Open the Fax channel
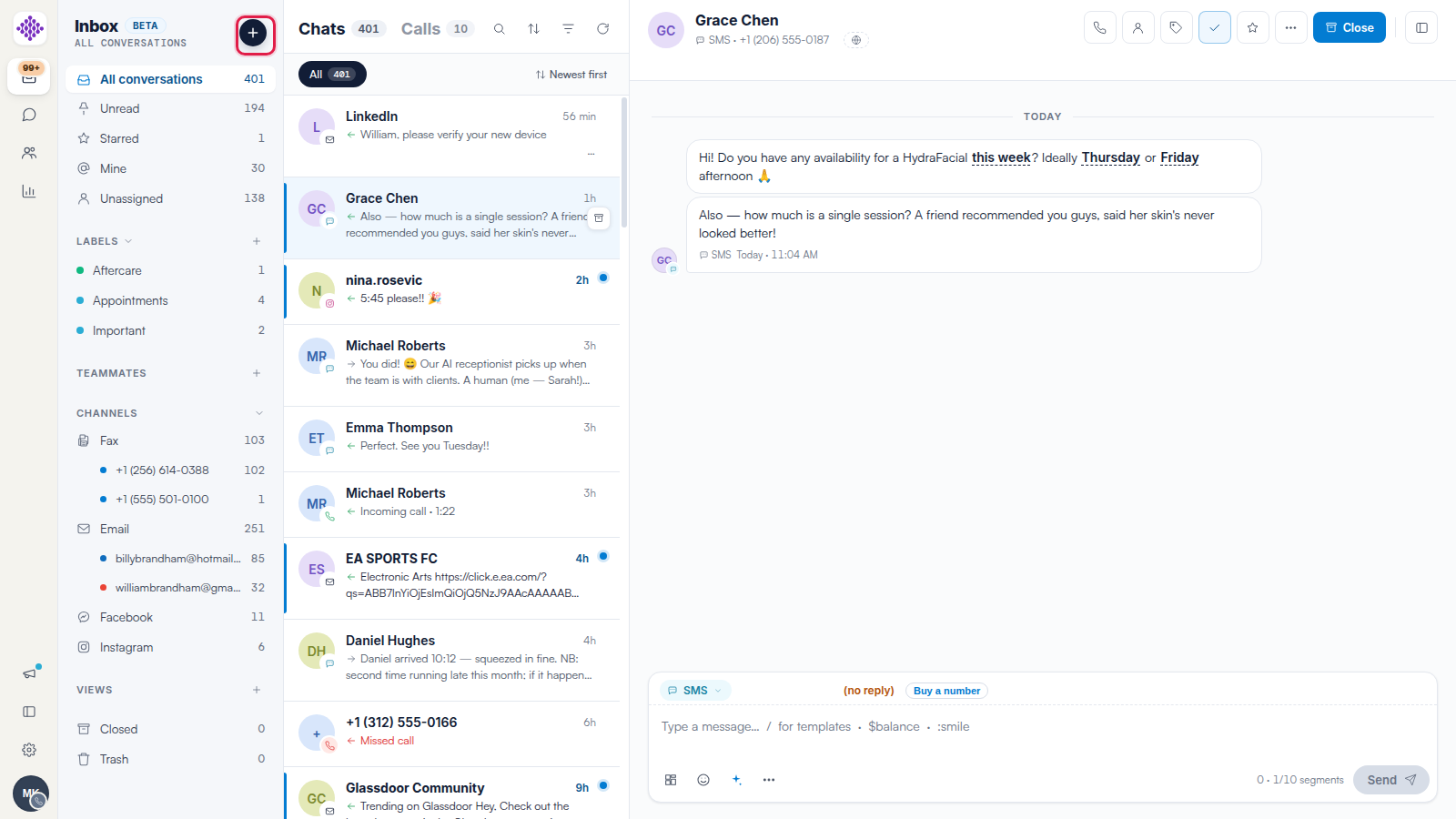Image resolution: width=1456 pixels, height=819 pixels. tap(170, 440)
